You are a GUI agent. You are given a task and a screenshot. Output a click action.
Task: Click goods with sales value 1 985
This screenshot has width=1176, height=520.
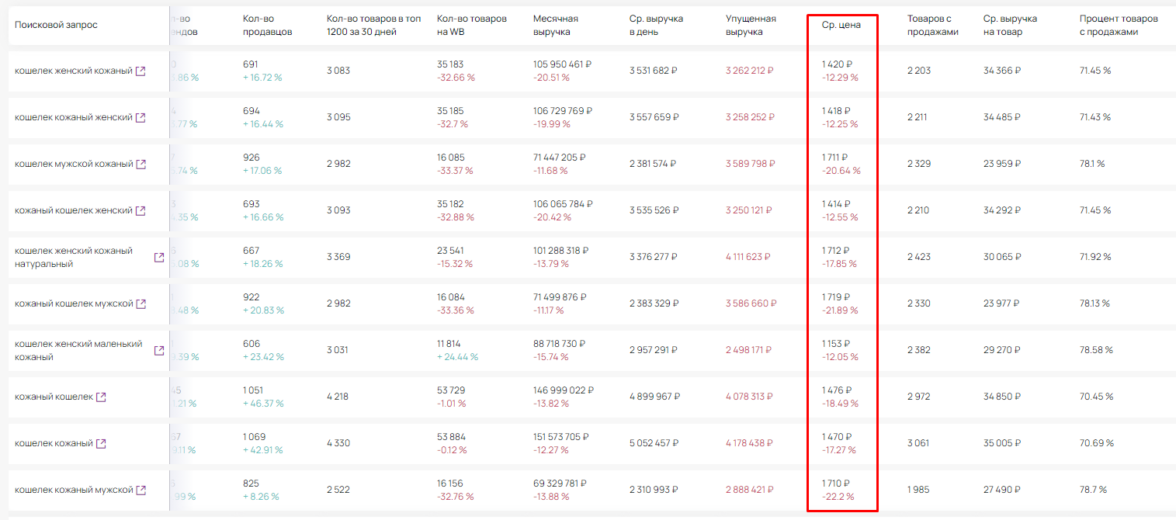pyautogui.click(x=917, y=490)
